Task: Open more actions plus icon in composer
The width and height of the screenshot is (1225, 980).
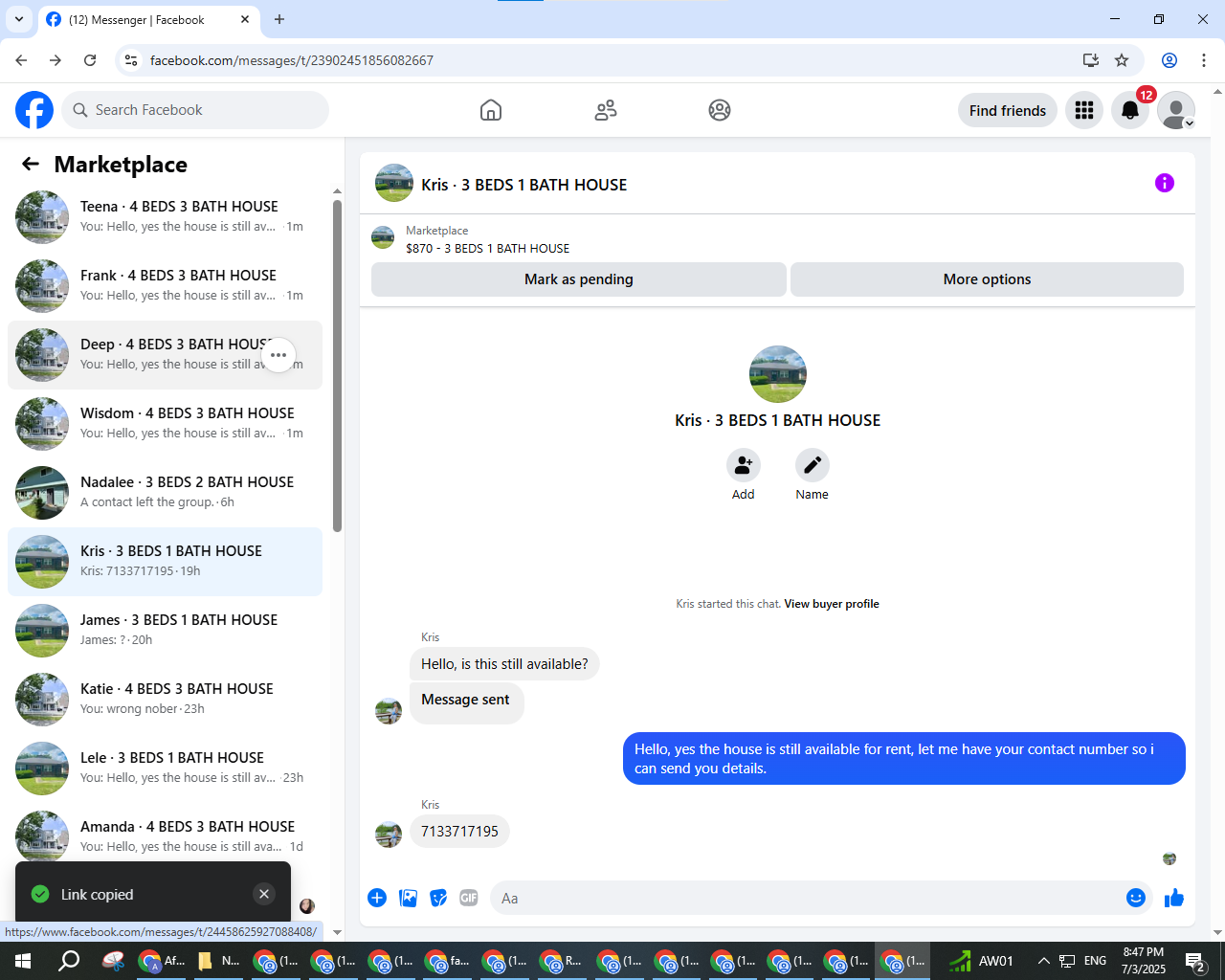Action: pyautogui.click(x=377, y=898)
